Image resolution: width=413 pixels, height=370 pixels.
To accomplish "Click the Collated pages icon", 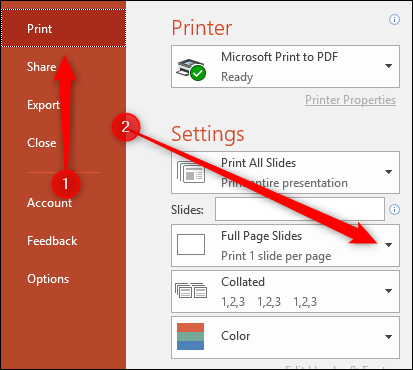I will tap(191, 290).
